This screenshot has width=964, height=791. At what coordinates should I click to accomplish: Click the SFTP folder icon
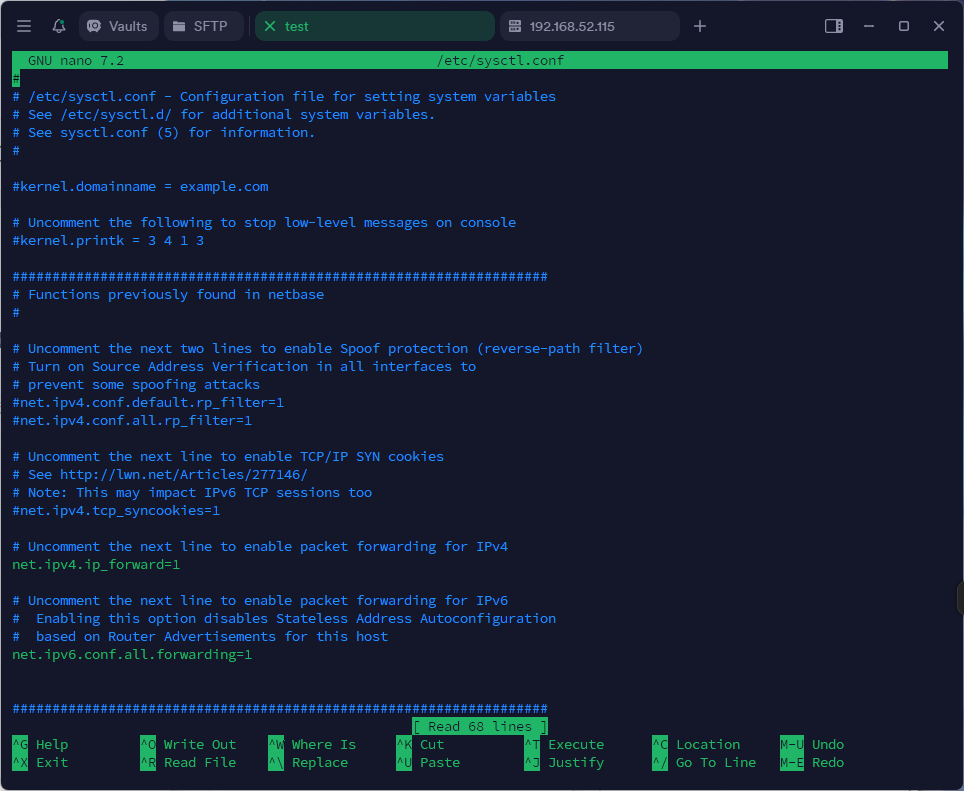(179, 27)
